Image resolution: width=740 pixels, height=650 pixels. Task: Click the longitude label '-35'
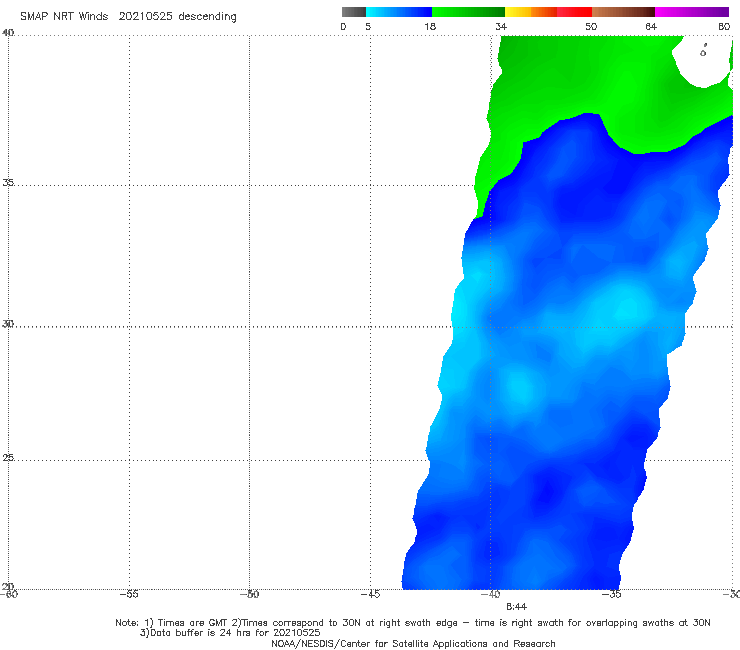[611, 594]
